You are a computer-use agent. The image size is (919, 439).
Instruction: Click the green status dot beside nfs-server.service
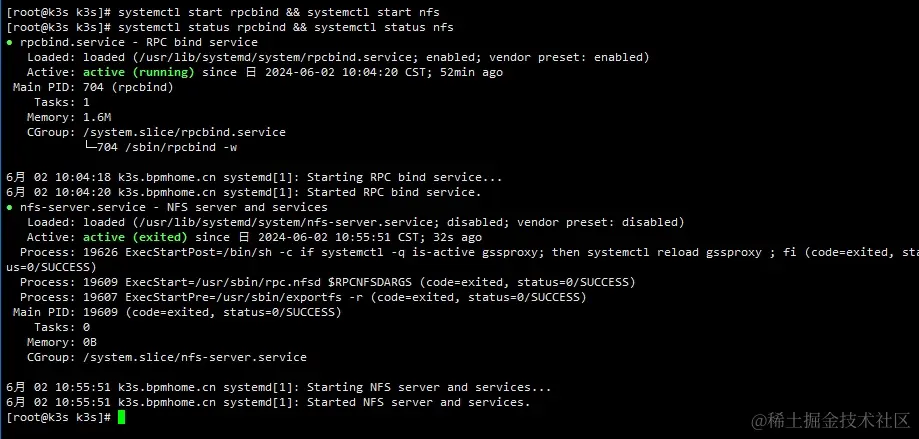[x=10, y=208]
